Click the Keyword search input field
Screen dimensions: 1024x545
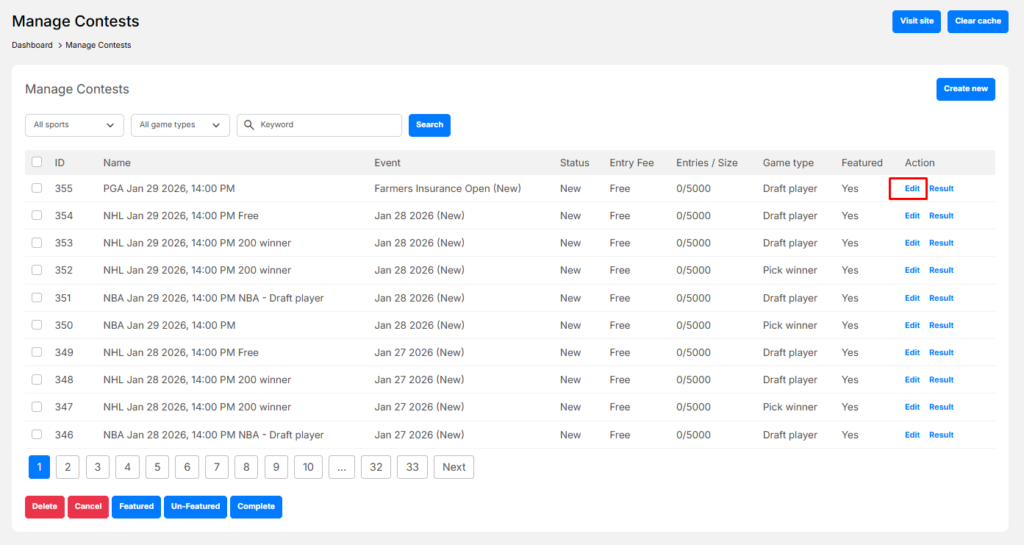point(327,125)
